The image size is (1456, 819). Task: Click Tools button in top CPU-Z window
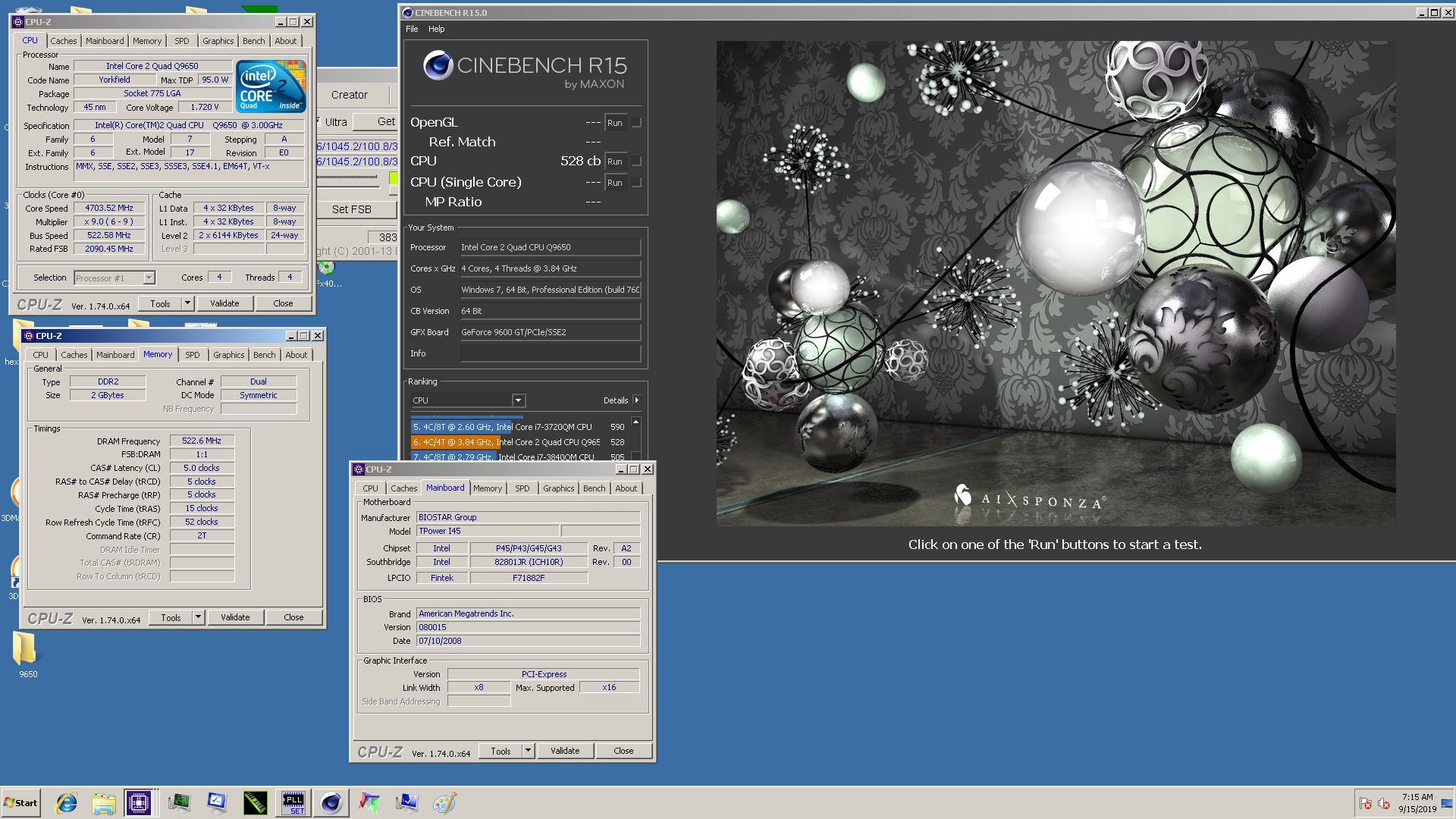[161, 303]
